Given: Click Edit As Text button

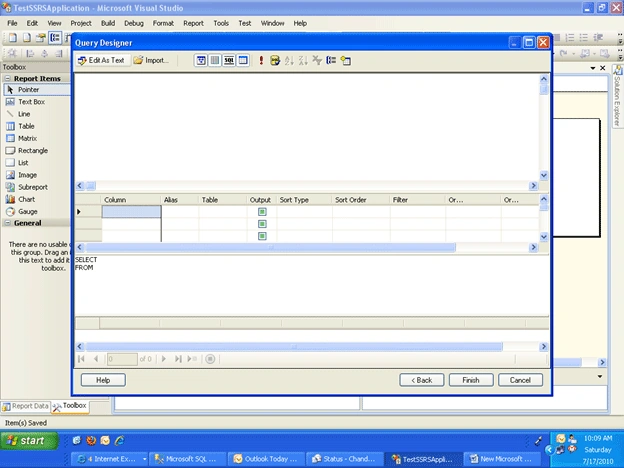Looking at the screenshot, I should [x=101, y=60].
